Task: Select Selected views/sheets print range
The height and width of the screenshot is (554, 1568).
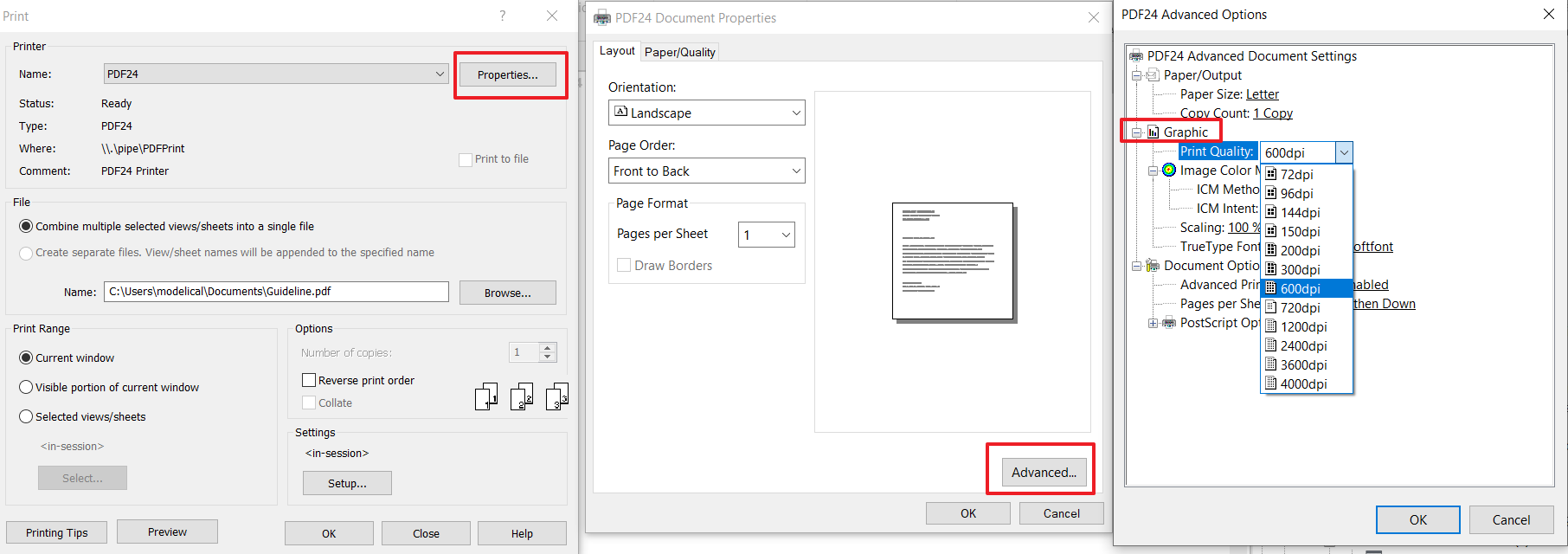Action: coord(26,416)
